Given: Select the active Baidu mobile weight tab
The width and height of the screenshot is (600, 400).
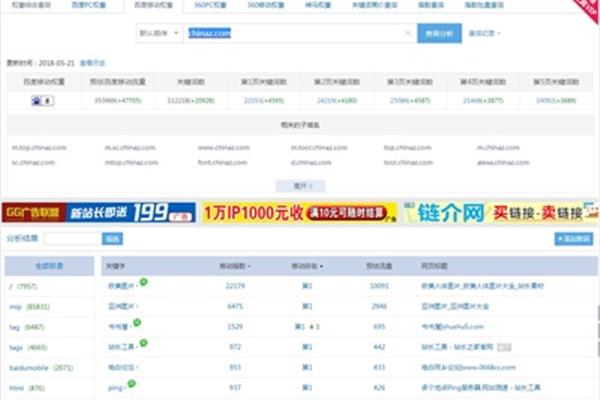Looking at the screenshot, I should point(153,5).
